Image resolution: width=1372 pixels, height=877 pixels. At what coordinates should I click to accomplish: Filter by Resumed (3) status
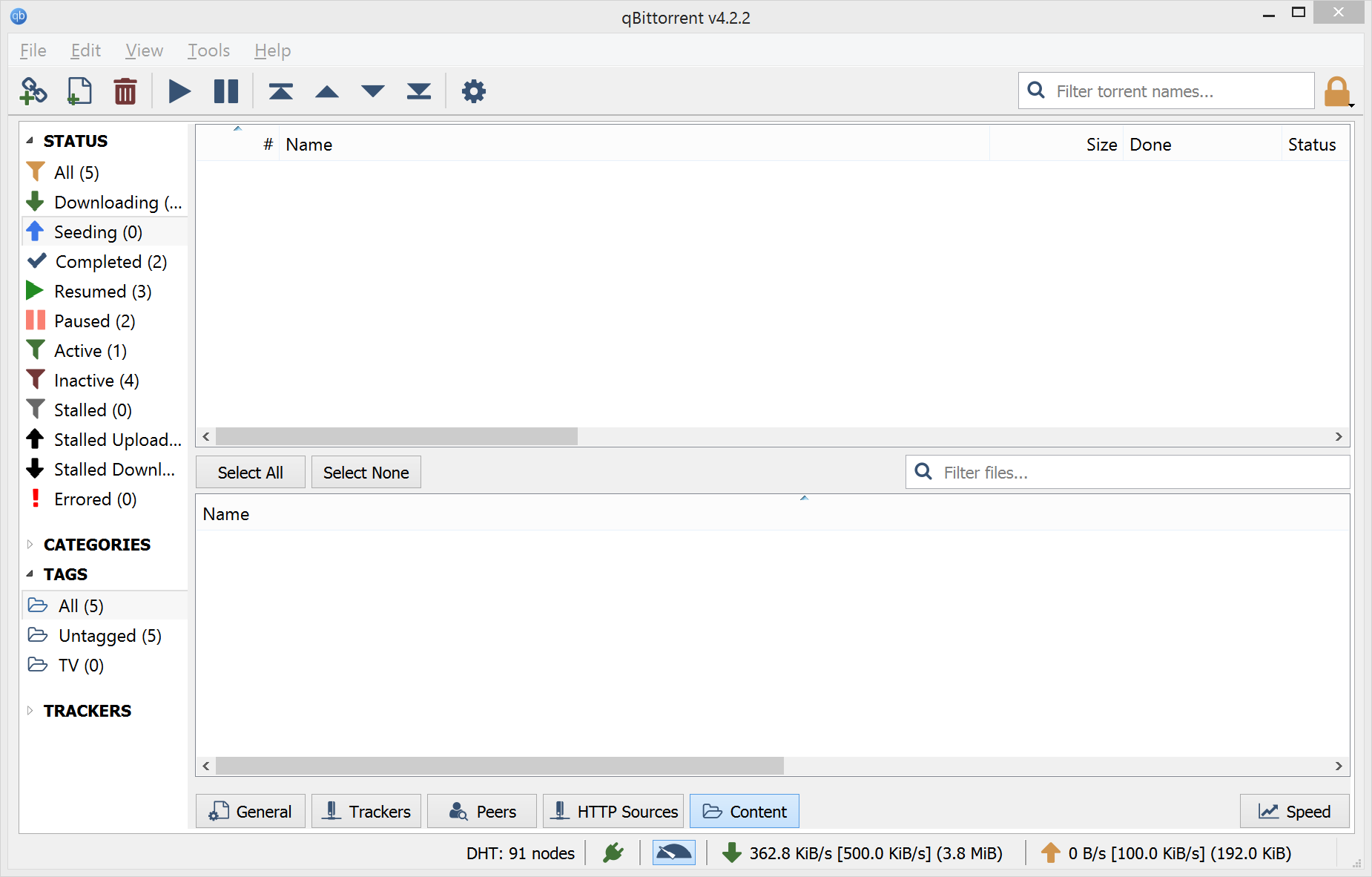[x=105, y=292]
